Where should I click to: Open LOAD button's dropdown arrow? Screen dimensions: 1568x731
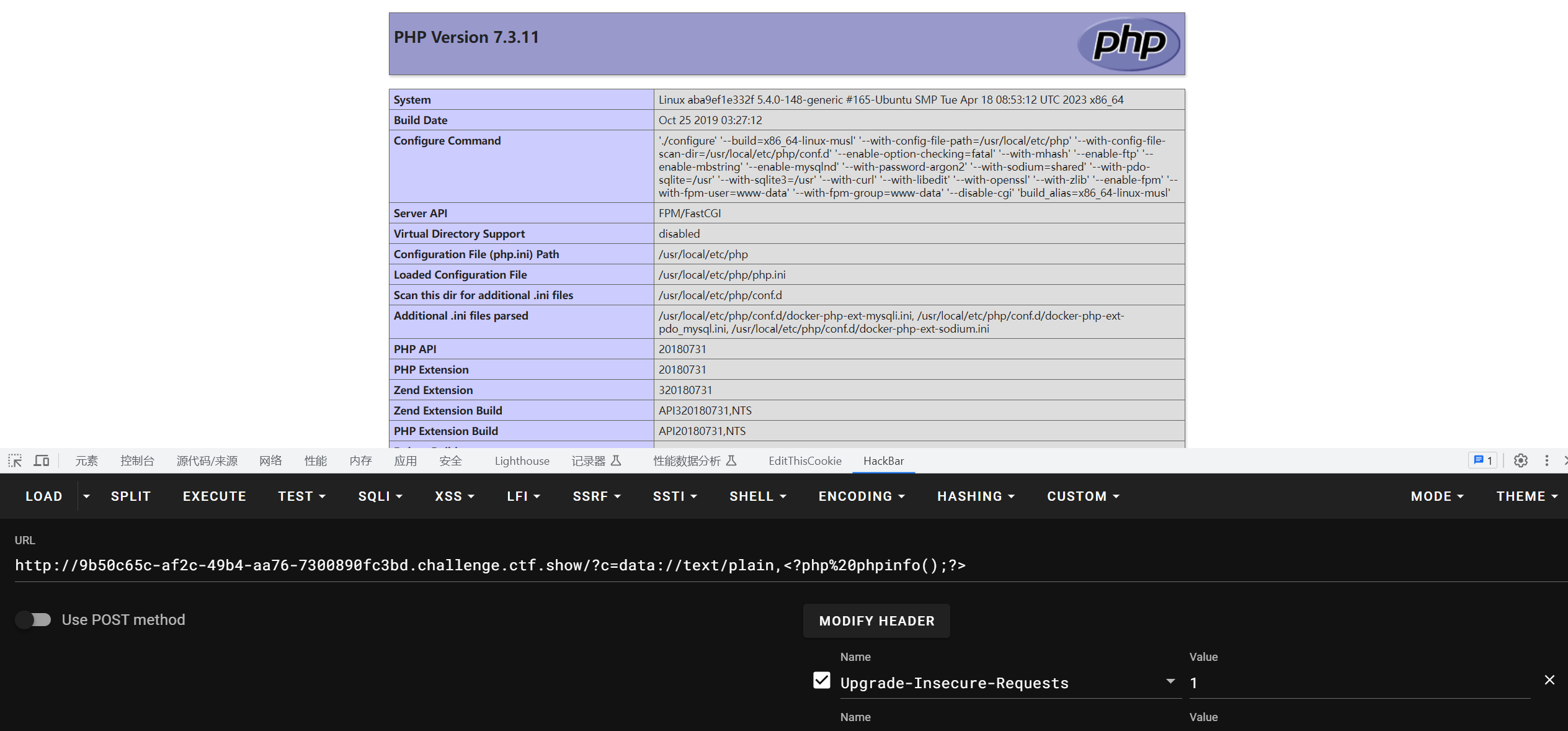coord(86,496)
